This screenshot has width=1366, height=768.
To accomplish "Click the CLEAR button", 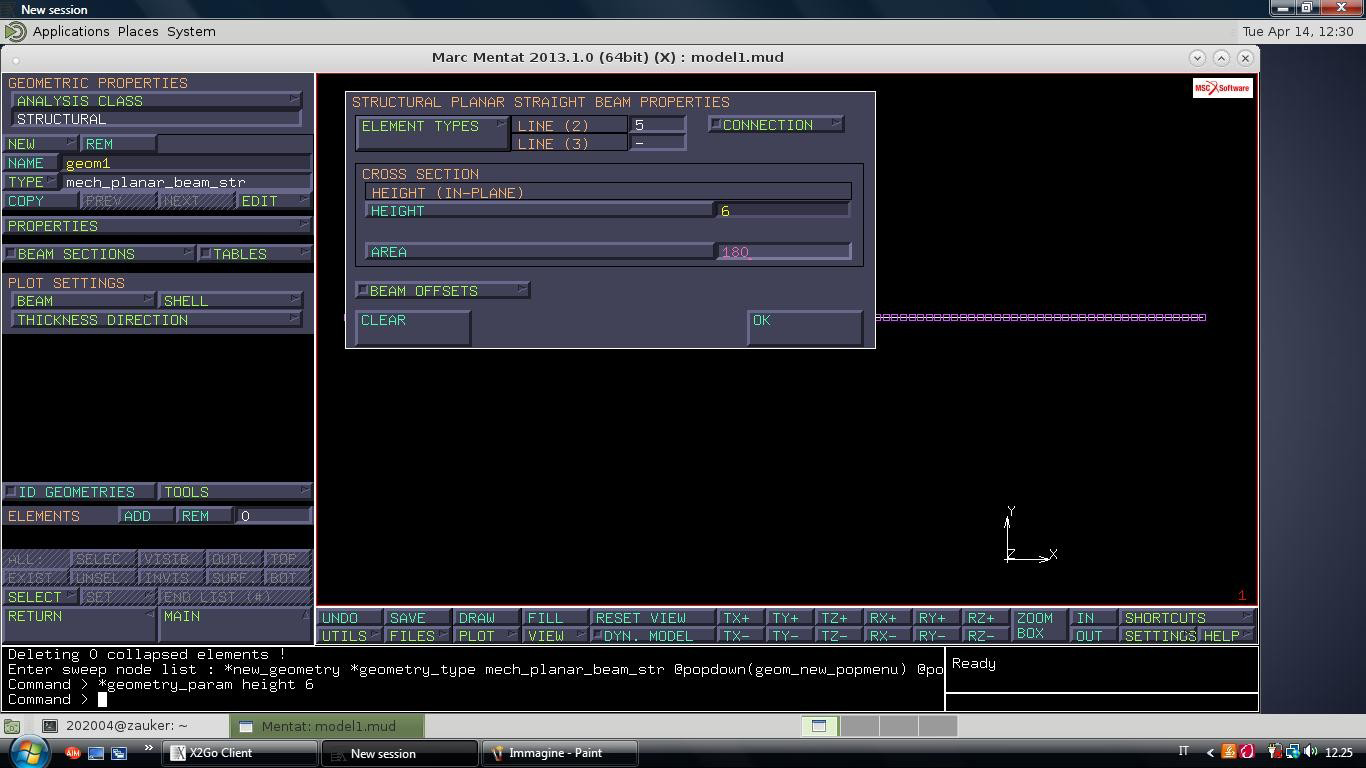I will point(413,327).
